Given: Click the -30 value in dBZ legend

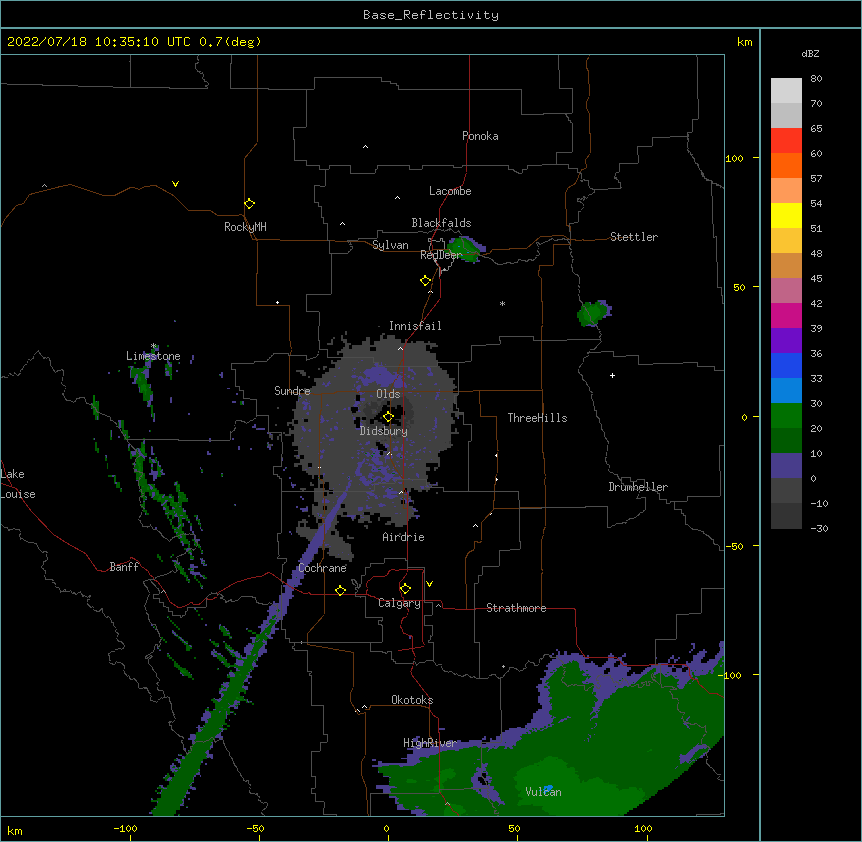Looking at the screenshot, I should click(819, 528).
